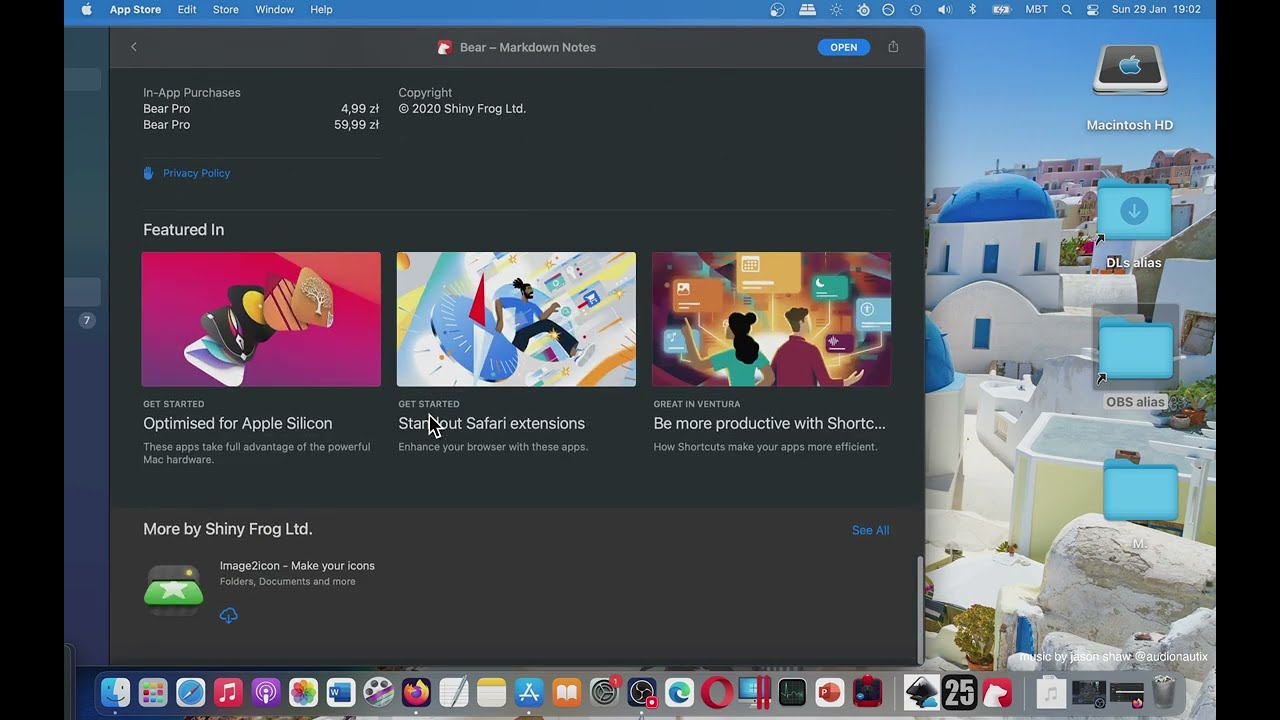Click Image2icon – Make your icons title
Image resolution: width=1280 pixels, height=720 pixels.
pos(297,565)
